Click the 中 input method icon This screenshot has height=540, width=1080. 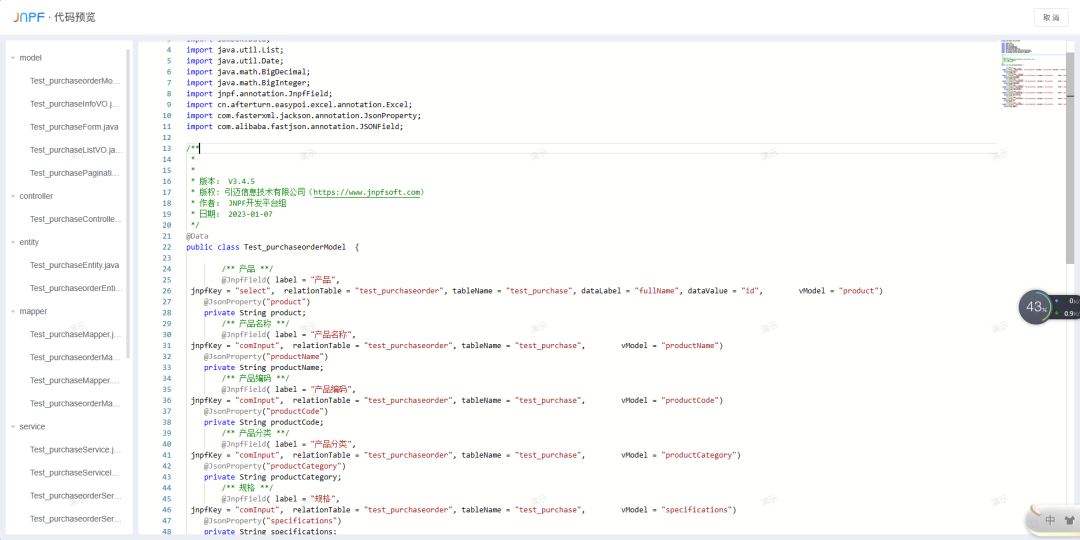[1050, 520]
